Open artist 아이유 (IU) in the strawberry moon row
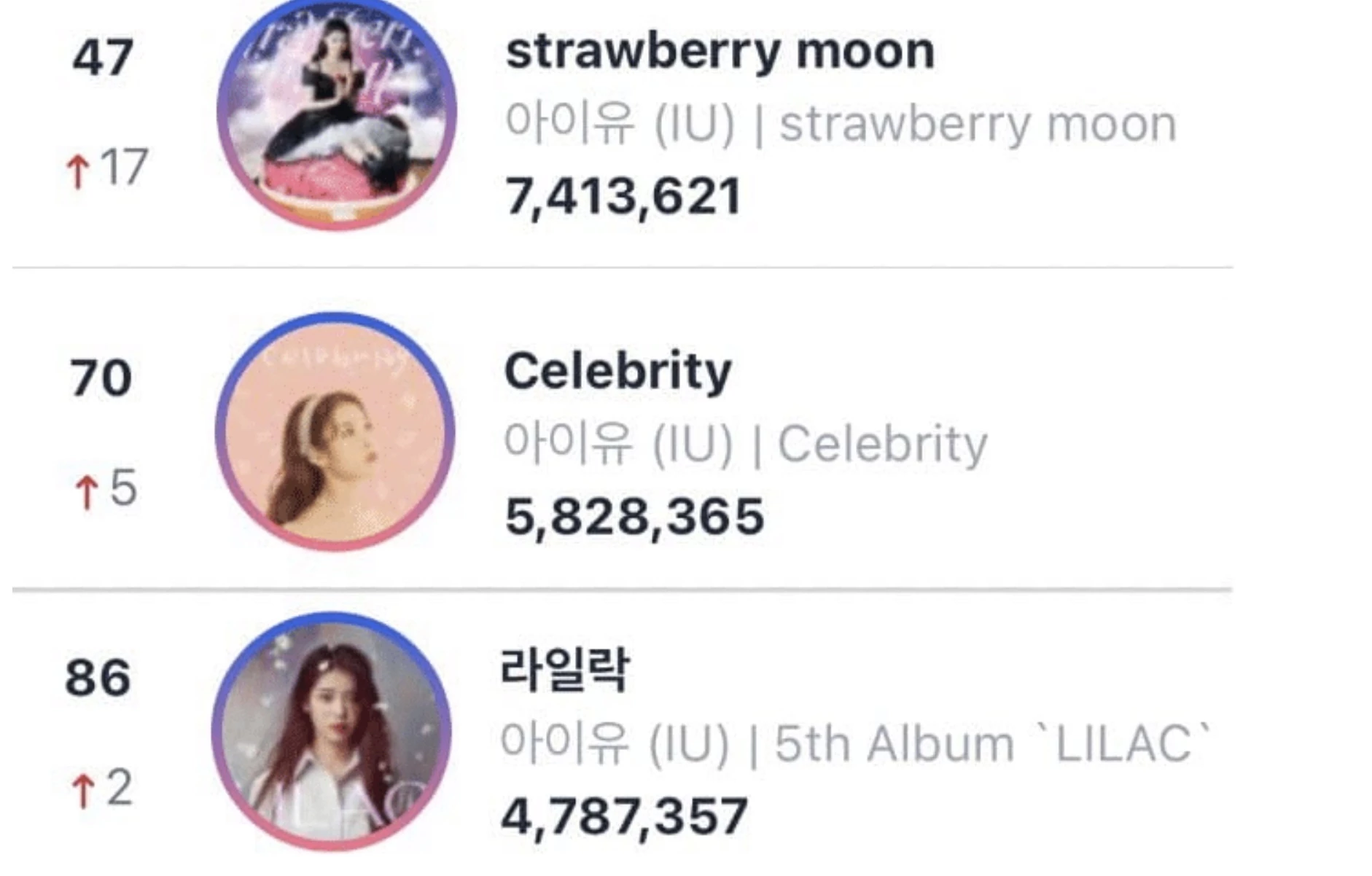Viewport: 1372px width, 876px height. coord(620,124)
